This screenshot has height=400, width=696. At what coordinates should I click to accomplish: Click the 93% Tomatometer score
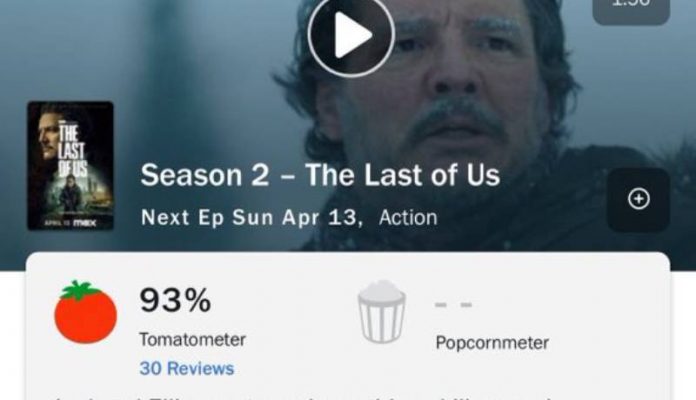click(x=175, y=301)
